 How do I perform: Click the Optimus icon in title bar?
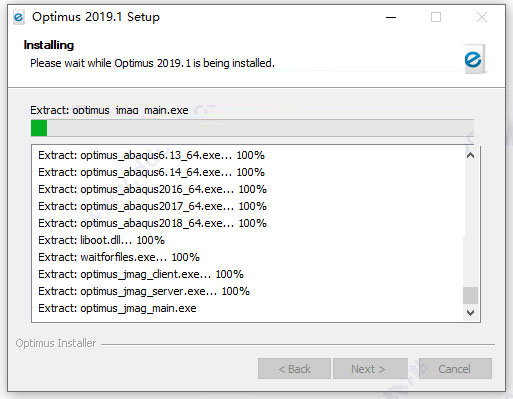coord(19,17)
